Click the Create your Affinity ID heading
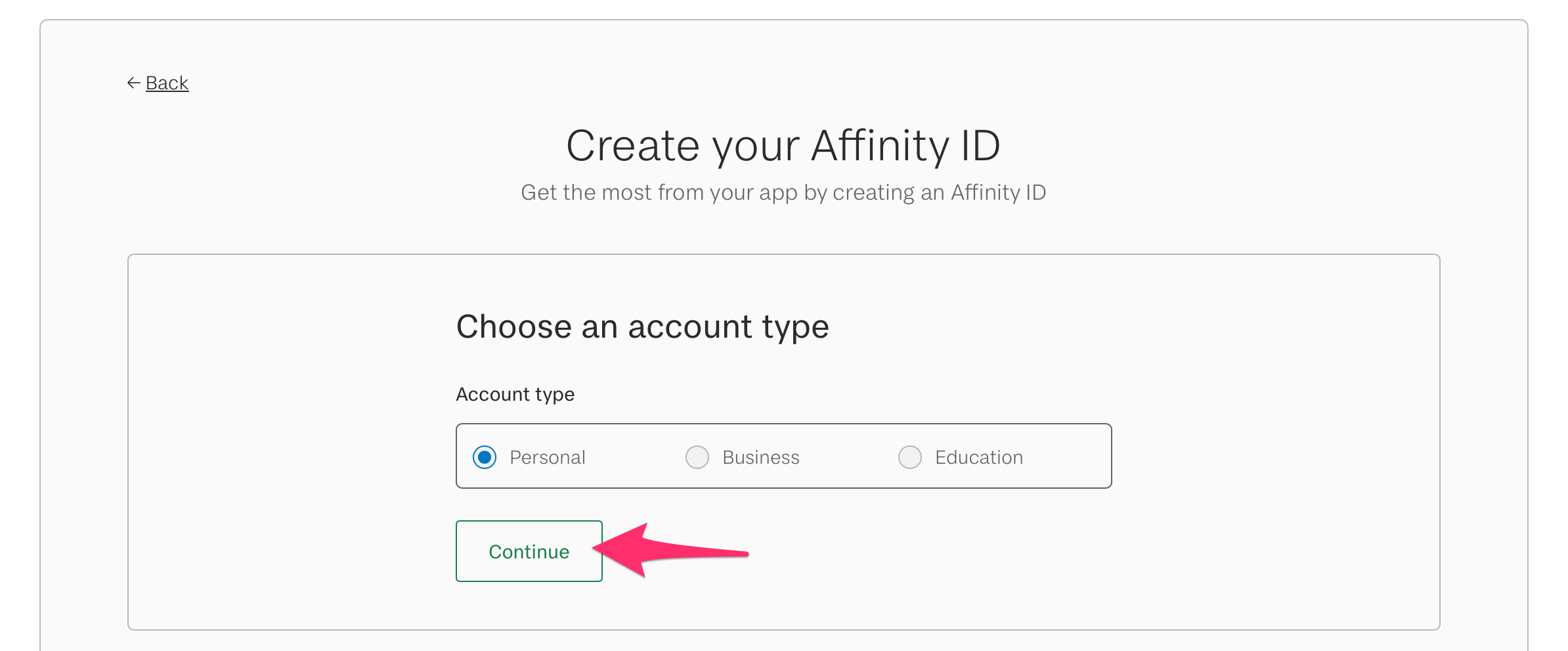 (783, 145)
